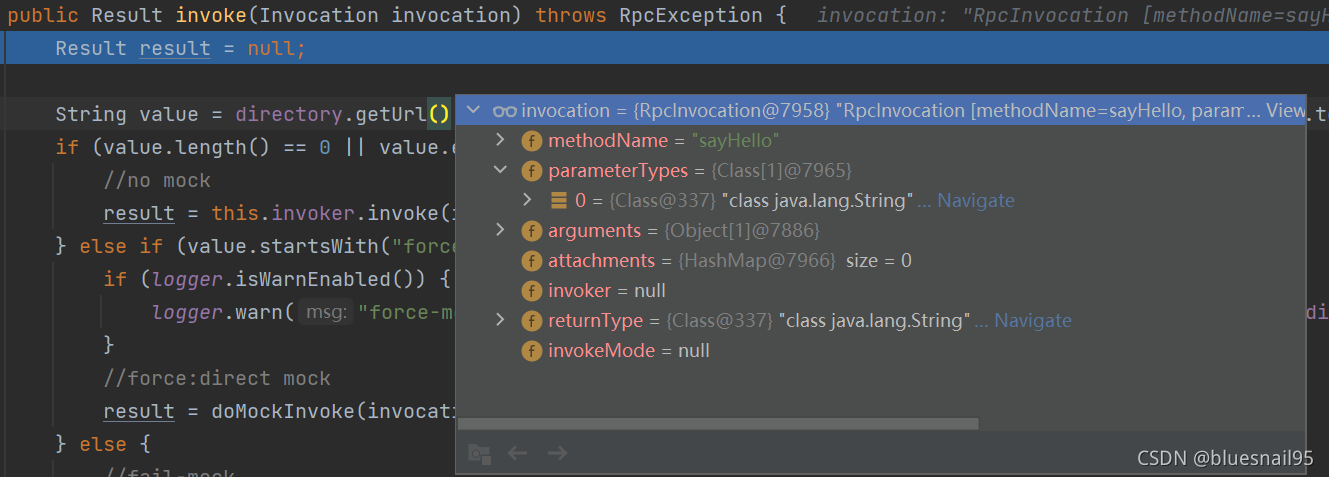Click the Set as root folder icon in popup toolbar

click(x=480, y=454)
